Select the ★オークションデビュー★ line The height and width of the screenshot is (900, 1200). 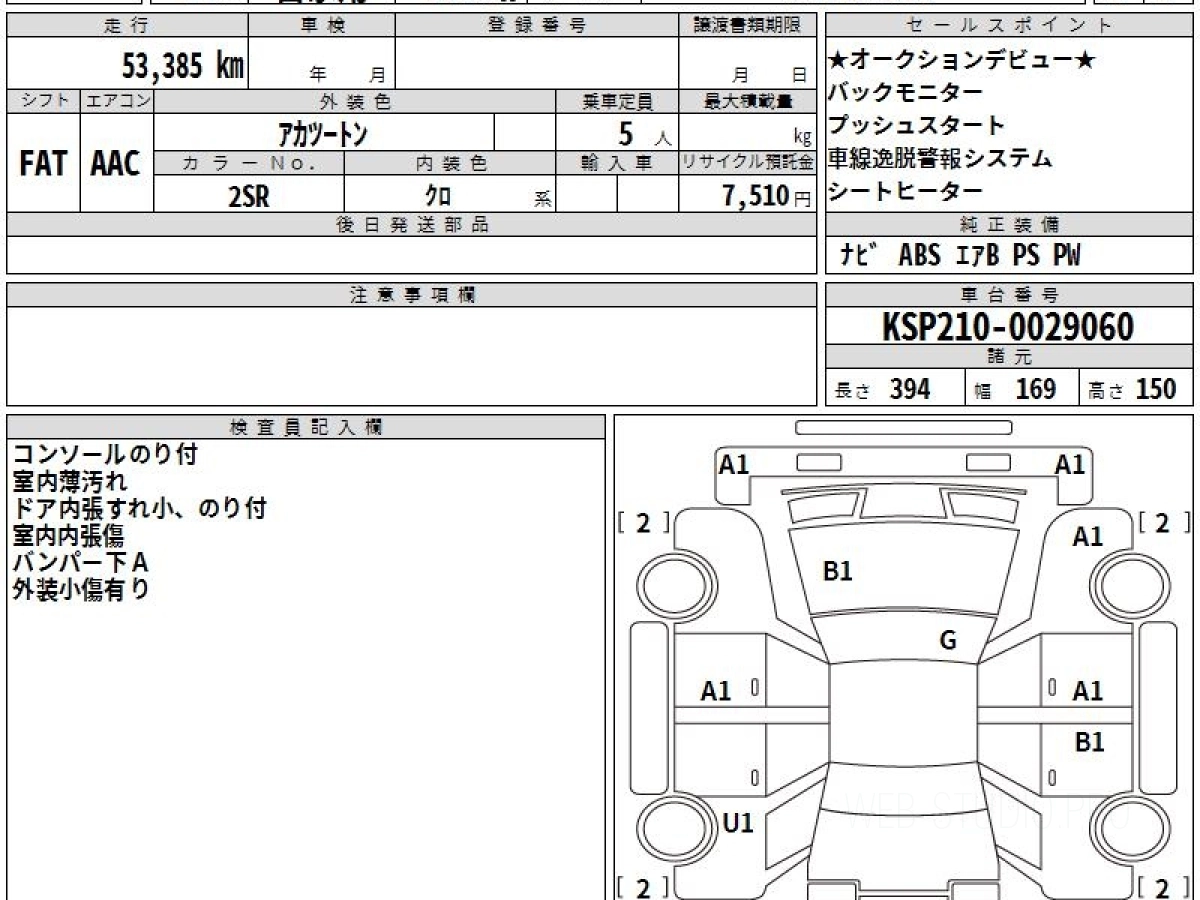pos(963,60)
